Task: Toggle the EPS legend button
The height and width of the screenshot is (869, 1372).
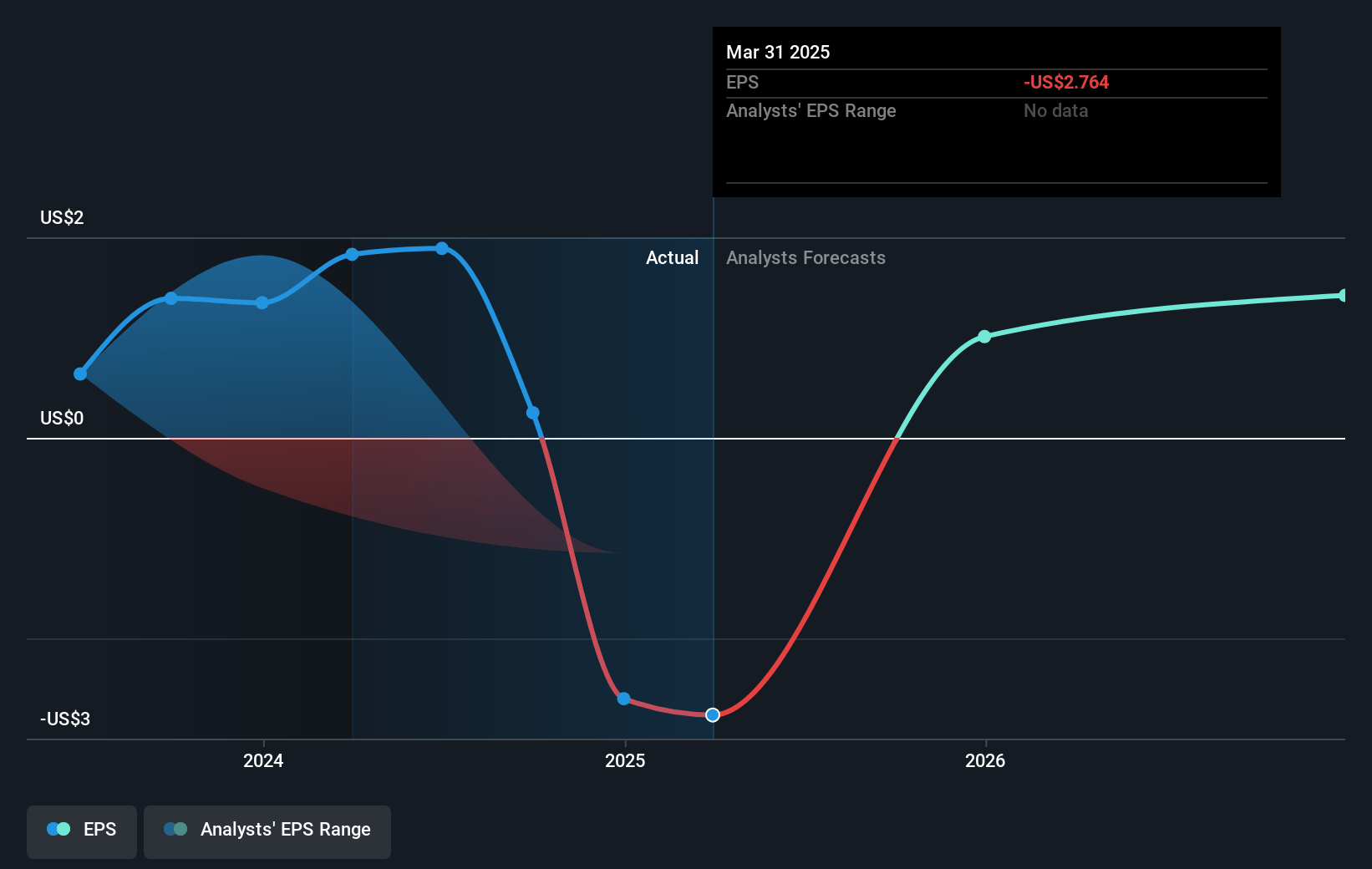Action: point(82,831)
